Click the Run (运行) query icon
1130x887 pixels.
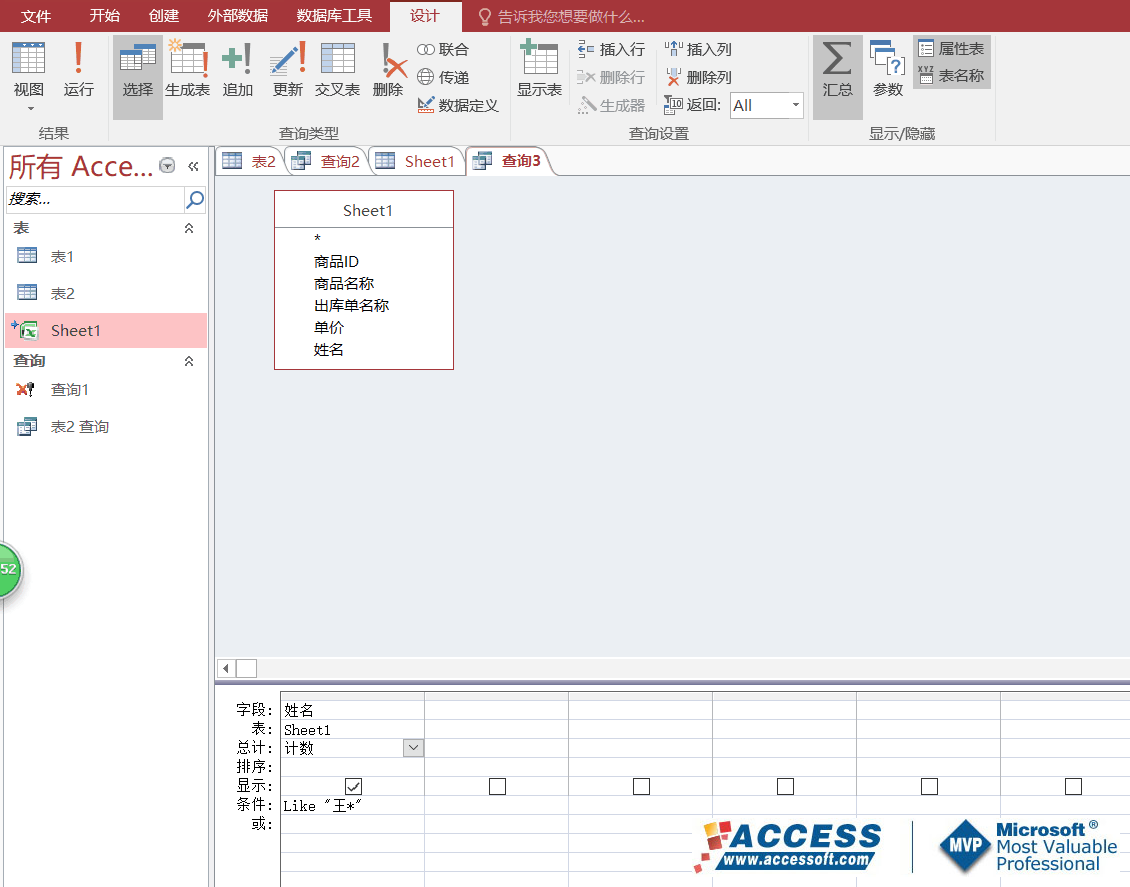click(x=78, y=70)
